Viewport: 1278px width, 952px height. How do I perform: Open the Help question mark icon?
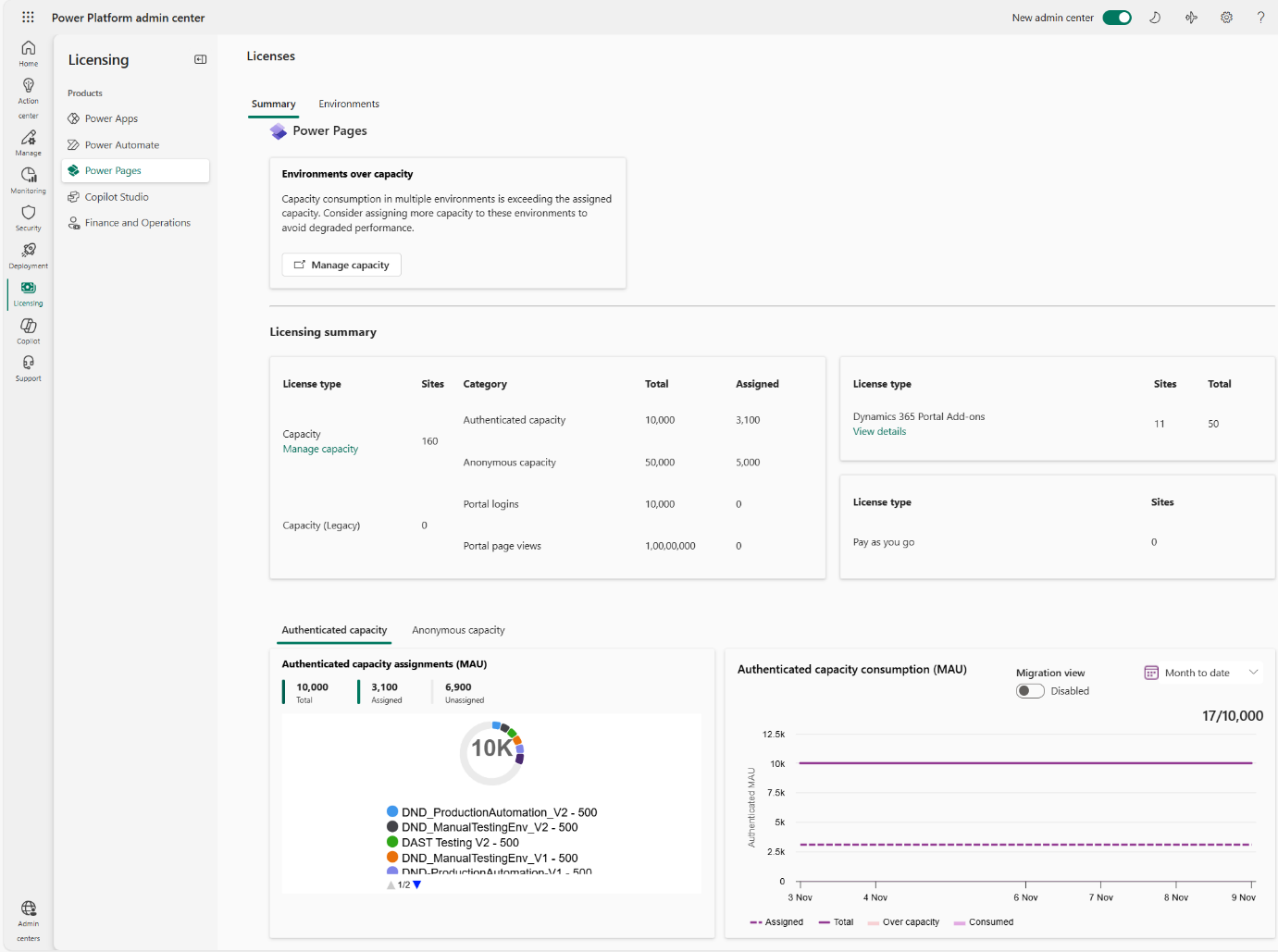(1260, 17)
